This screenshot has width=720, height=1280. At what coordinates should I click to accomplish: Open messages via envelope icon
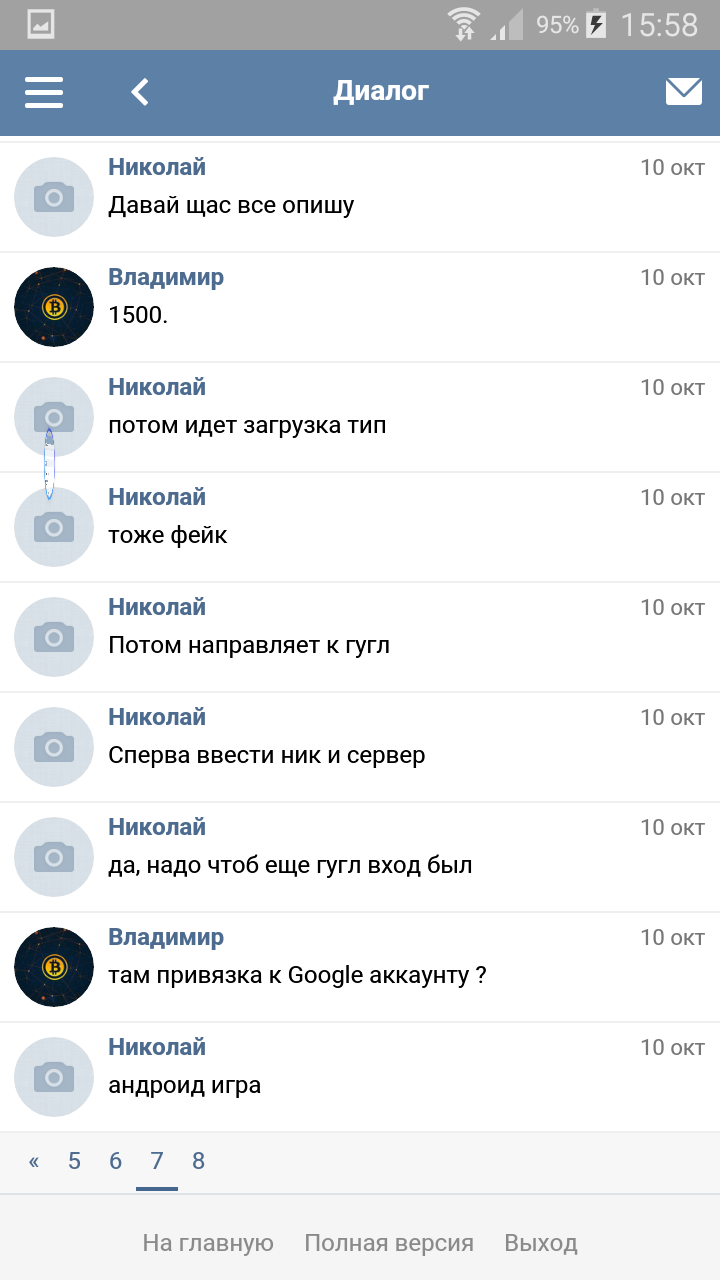pos(683,92)
